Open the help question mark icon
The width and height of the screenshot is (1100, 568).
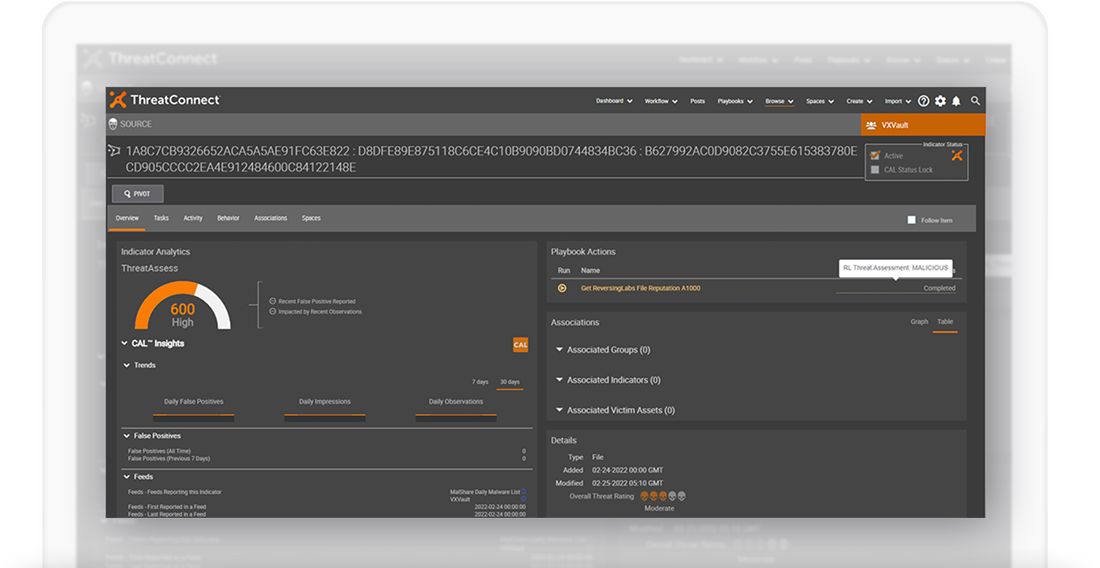[x=924, y=101]
